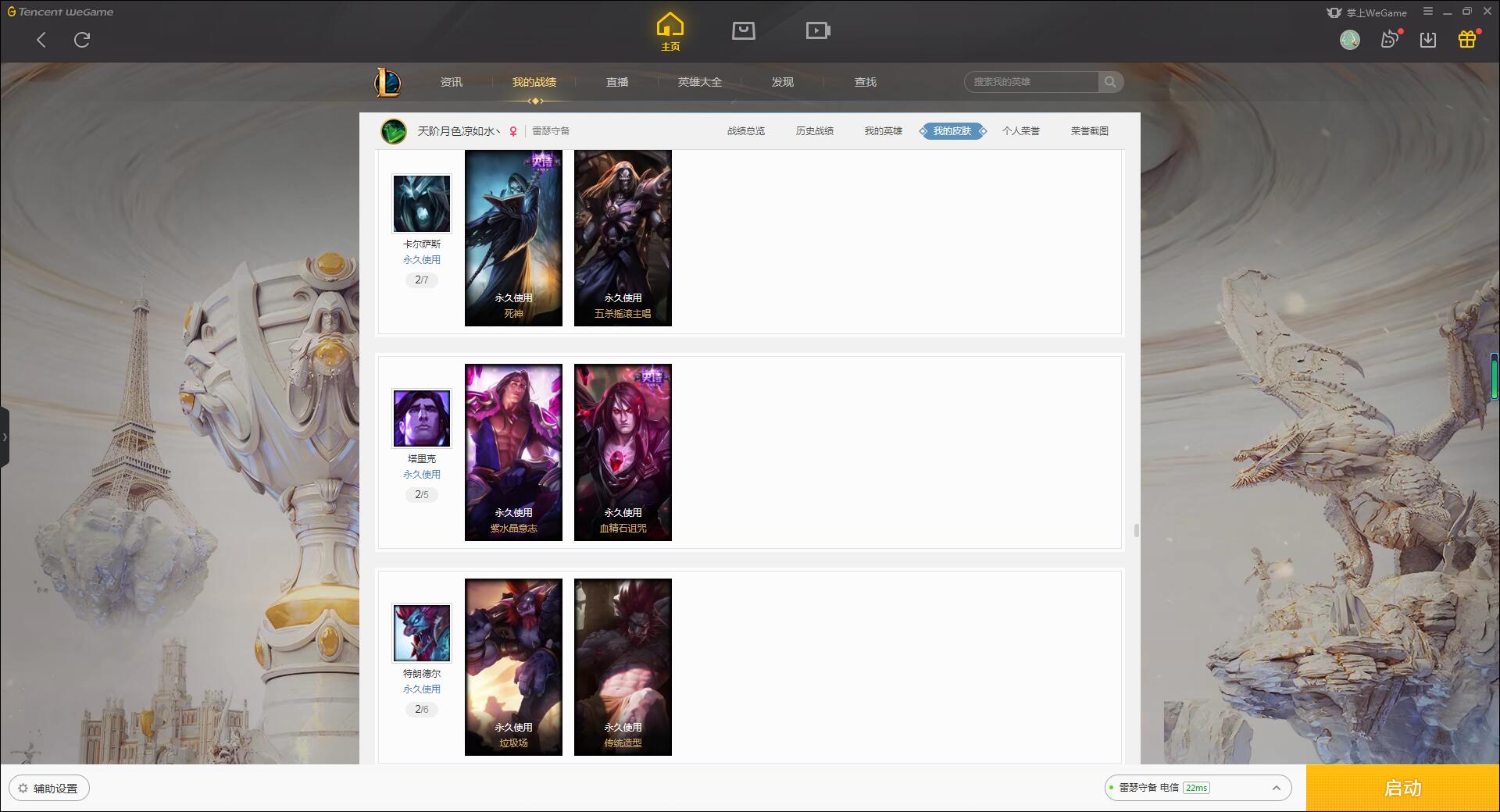Click the search magnifier button

point(1110,82)
